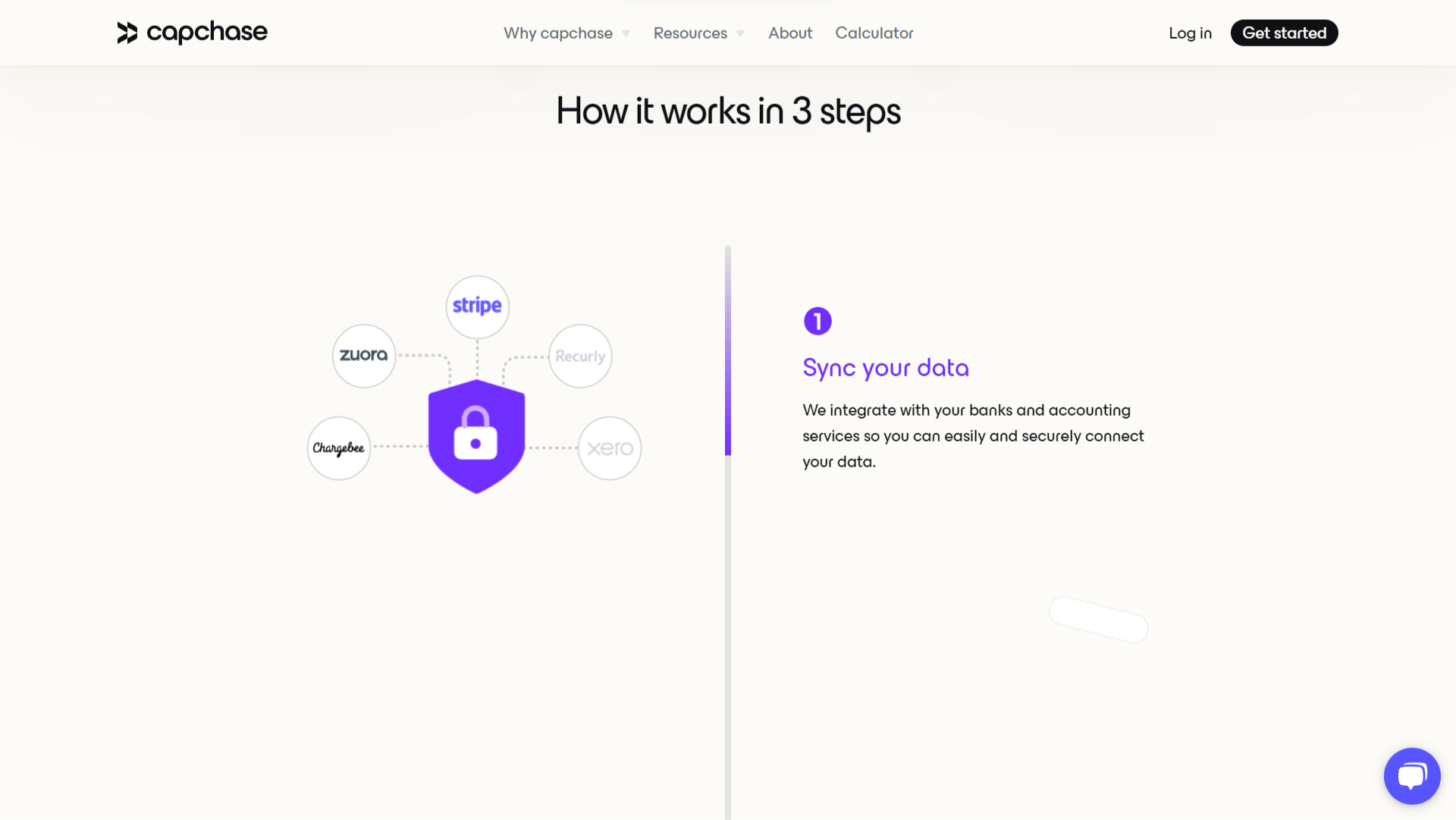Click the Xero logo circle
1456x820 pixels.
610,448
